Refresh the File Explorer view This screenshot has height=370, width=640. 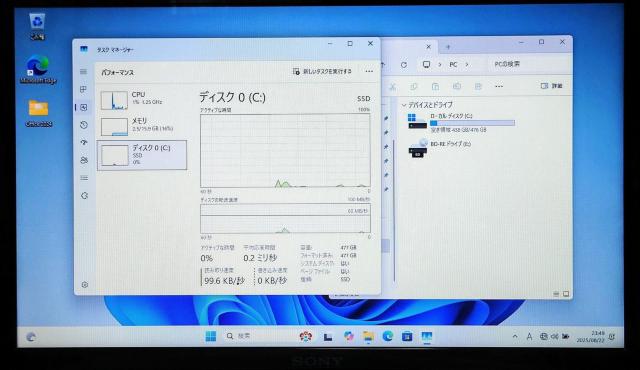pyautogui.click(x=404, y=64)
